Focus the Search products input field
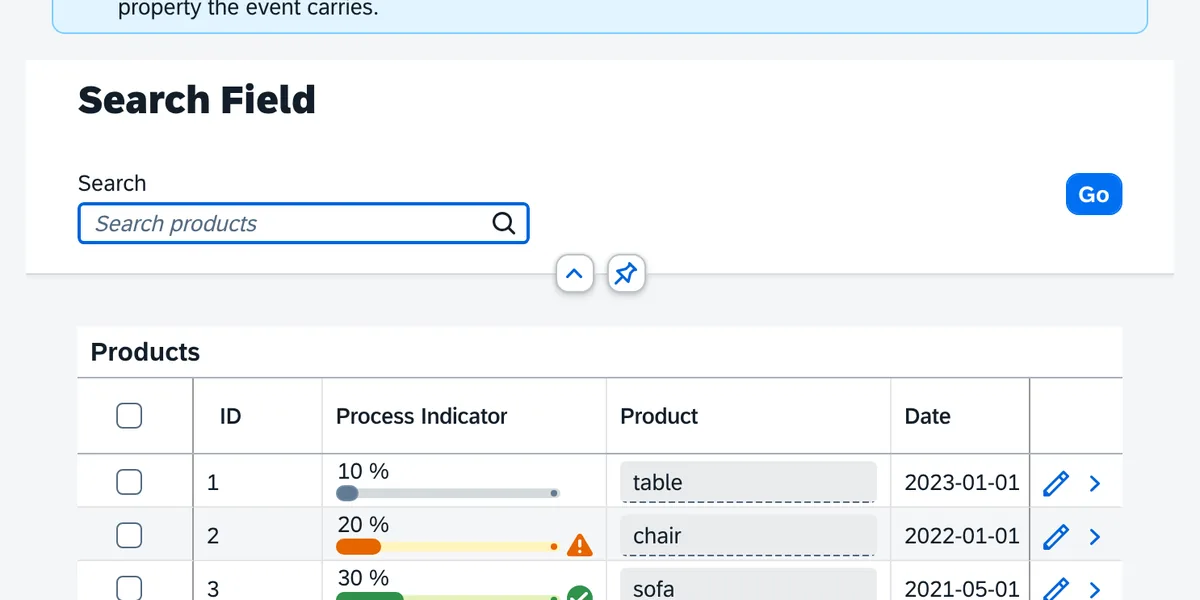 [303, 223]
